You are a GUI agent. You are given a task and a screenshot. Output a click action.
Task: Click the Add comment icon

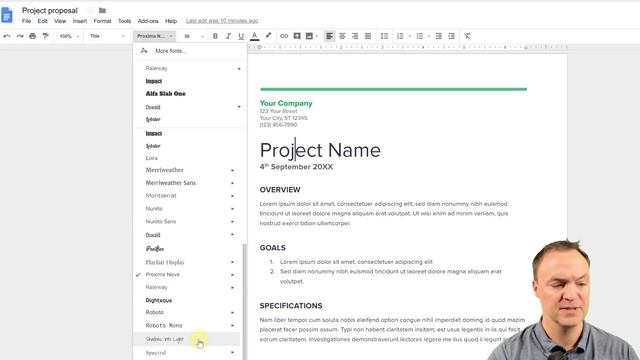[297, 36]
